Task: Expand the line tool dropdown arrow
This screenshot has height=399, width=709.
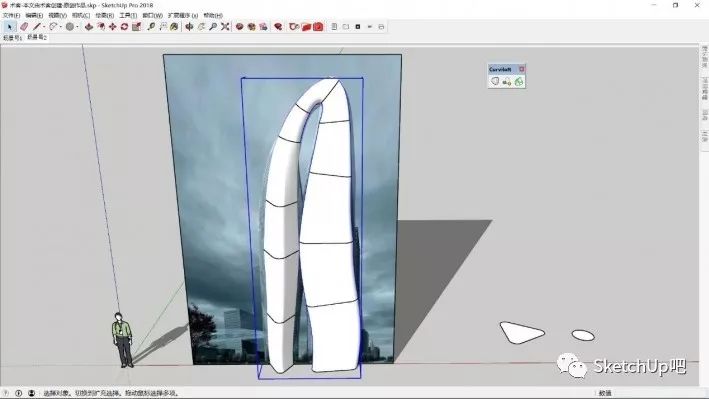Action: click(44, 27)
